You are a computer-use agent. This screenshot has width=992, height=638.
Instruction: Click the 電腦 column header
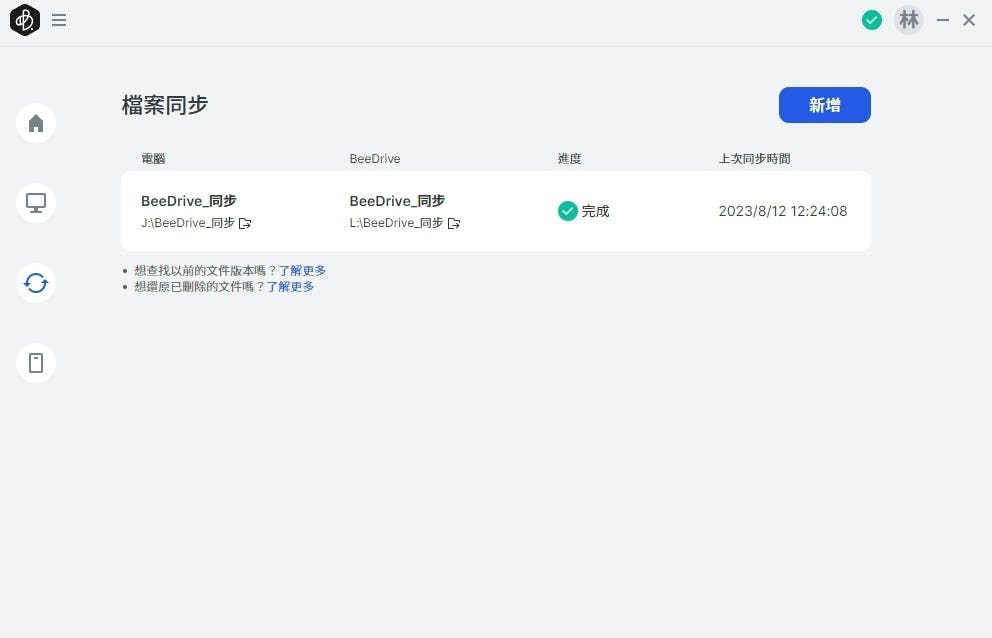click(x=153, y=159)
